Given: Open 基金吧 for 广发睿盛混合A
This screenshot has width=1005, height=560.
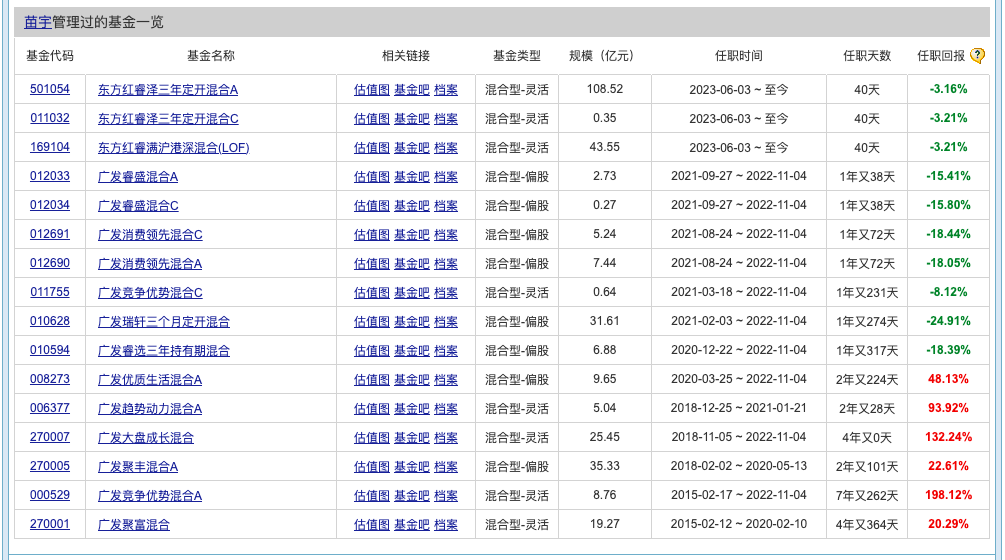Looking at the screenshot, I should (x=411, y=176).
